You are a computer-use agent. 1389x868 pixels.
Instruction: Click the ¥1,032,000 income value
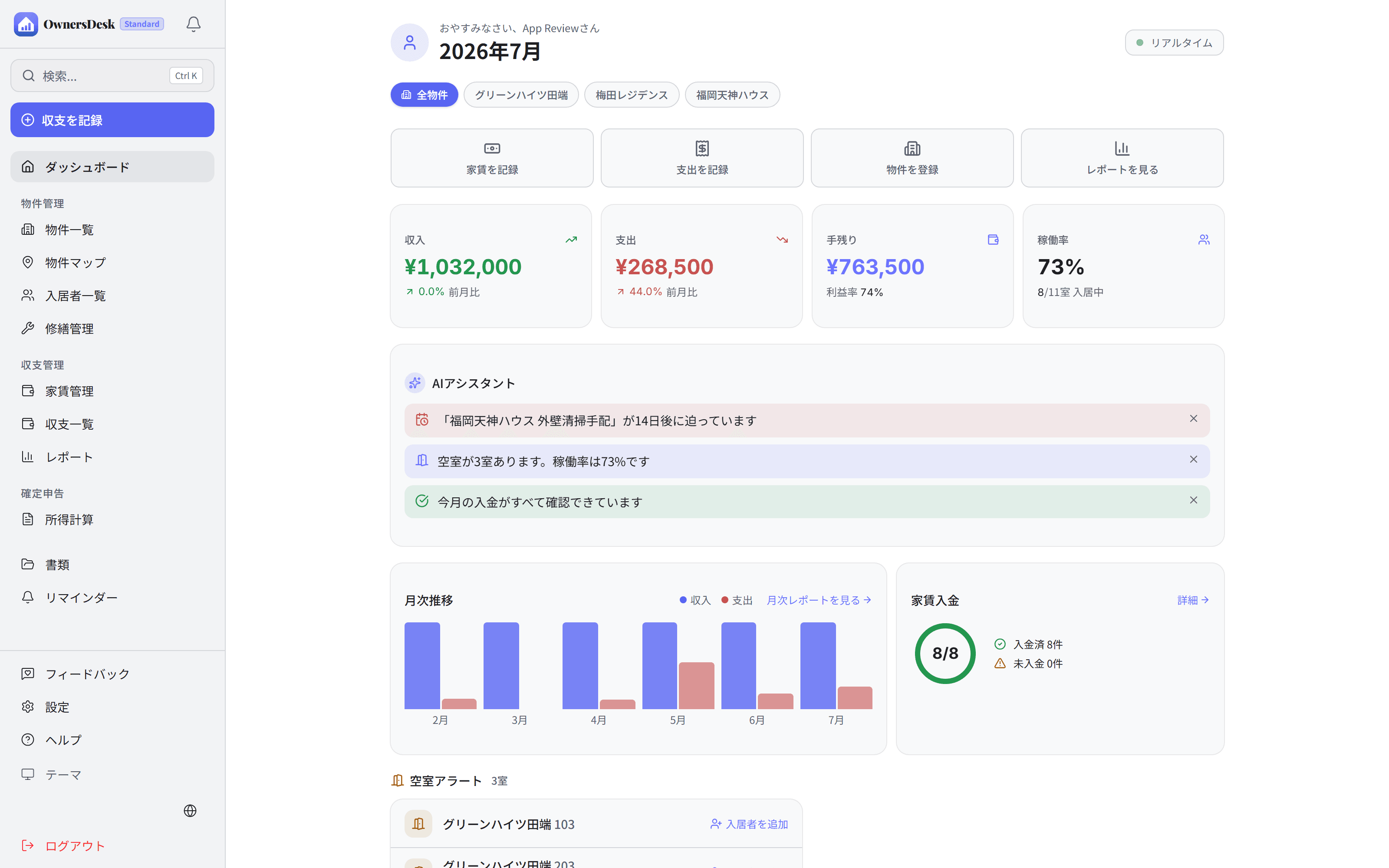click(463, 267)
